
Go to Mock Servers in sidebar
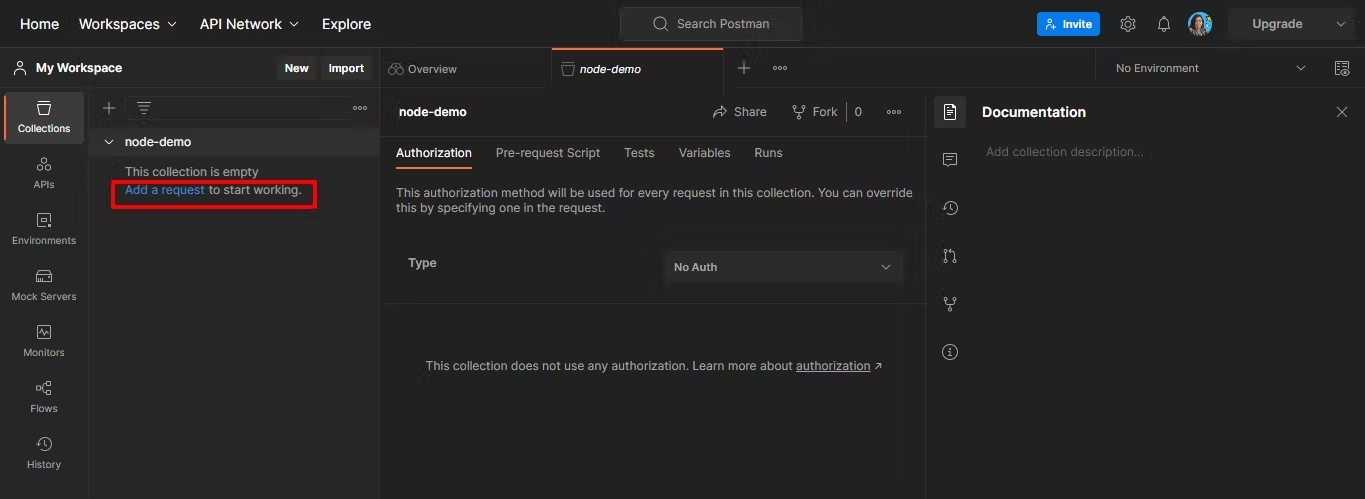click(x=44, y=285)
